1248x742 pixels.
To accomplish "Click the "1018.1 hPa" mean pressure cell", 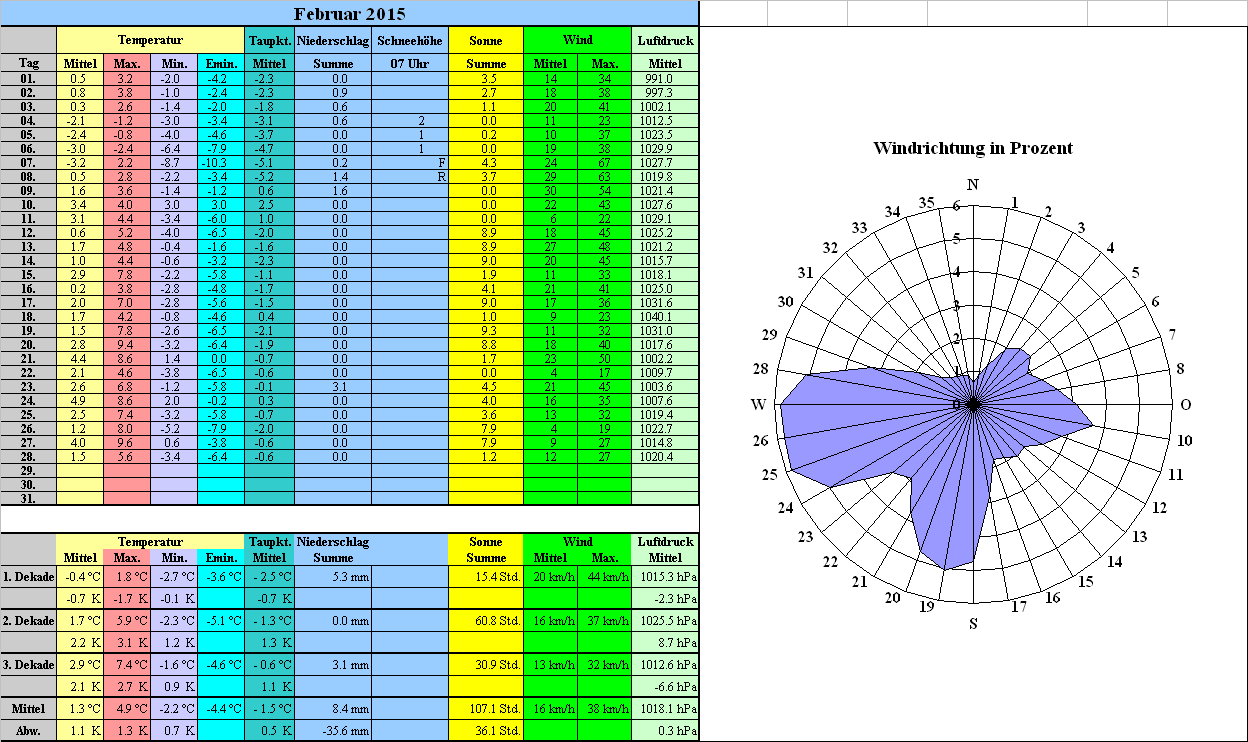I will coord(665,708).
